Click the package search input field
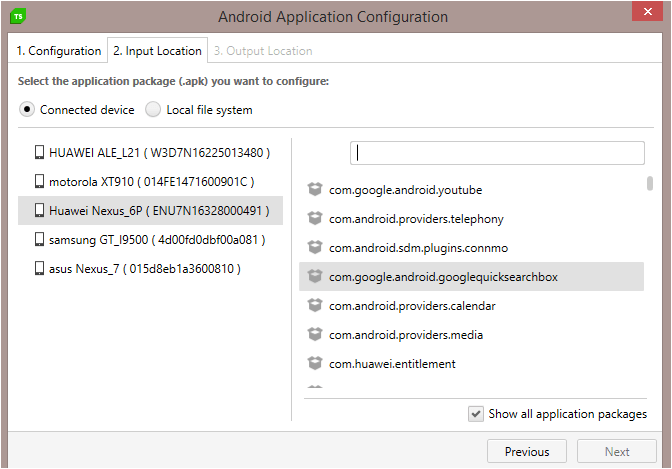This screenshot has width=672, height=469. tap(497, 153)
